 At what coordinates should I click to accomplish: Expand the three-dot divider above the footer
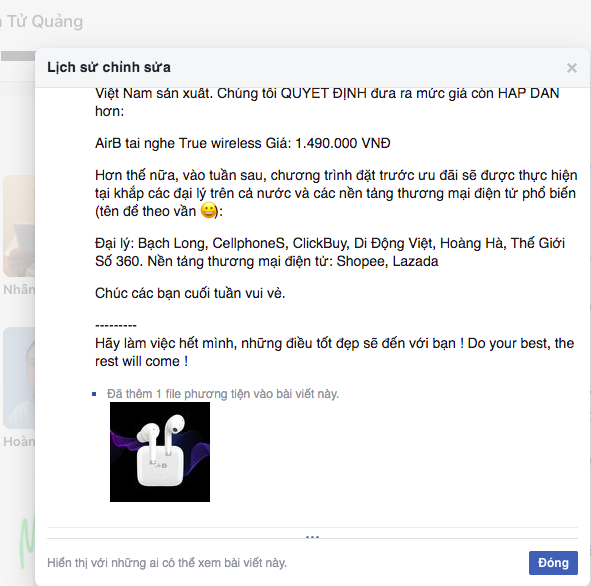tap(312, 537)
